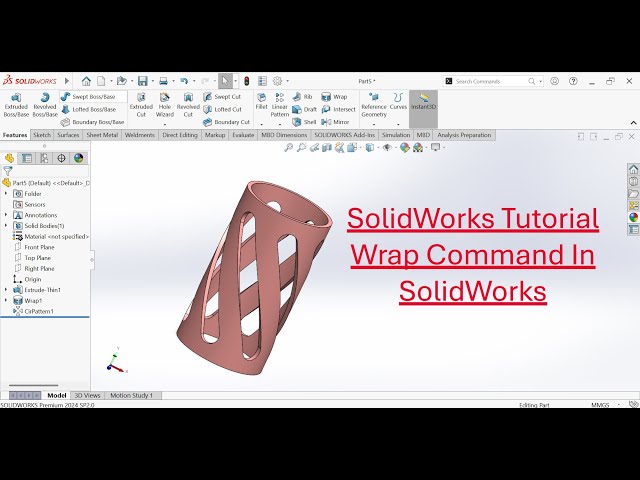Screen dimensions: 640x480
Task: Expand the Solid Bodies(1) tree item
Action: pyautogui.click(x=6, y=225)
